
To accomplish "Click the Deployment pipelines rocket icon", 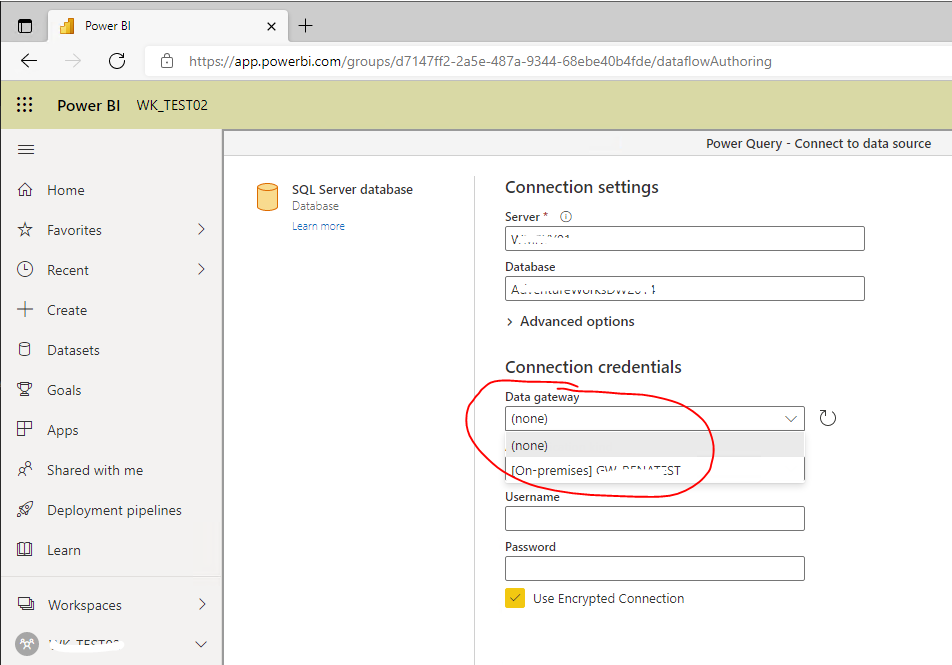I will pyautogui.click(x=25, y=509).
